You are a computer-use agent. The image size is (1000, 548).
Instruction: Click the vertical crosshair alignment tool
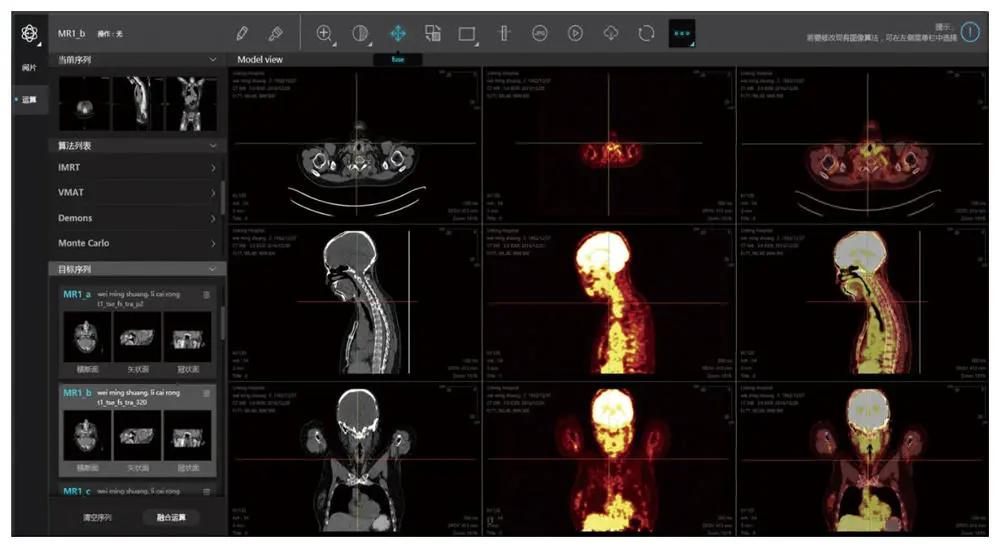coord(504,33)
